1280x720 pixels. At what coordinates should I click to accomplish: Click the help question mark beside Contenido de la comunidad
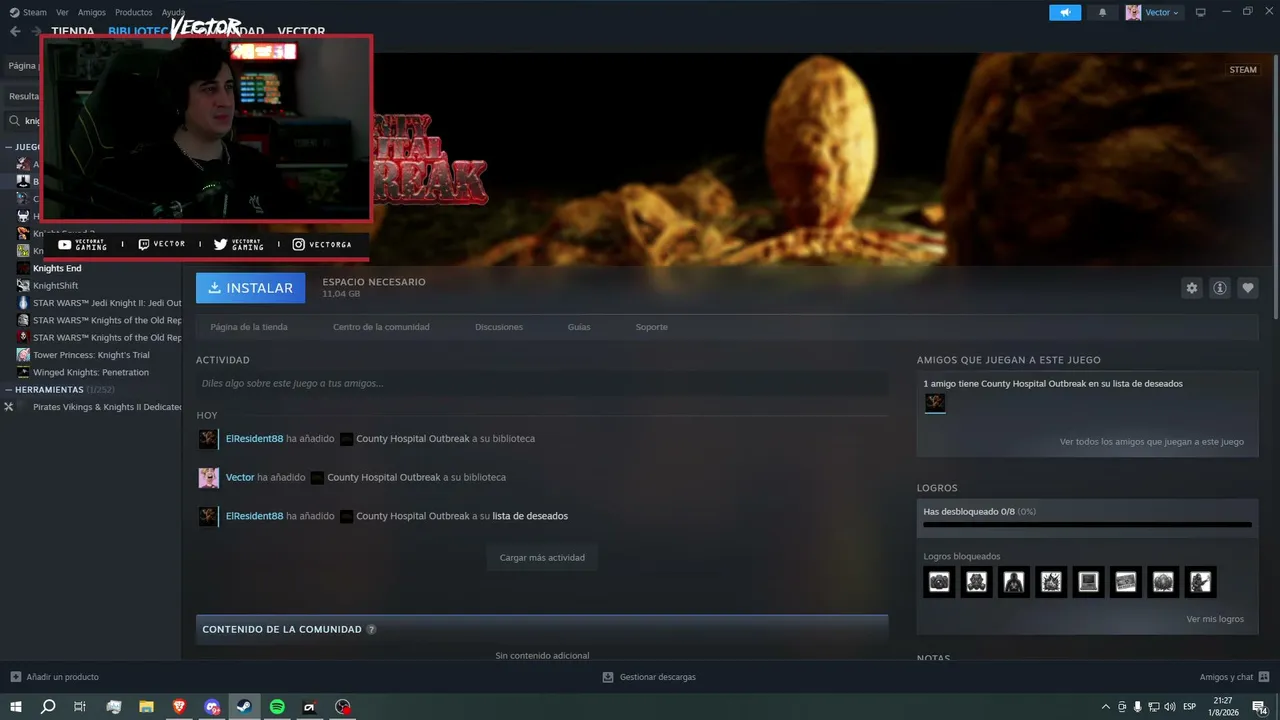(x=371, y=630)
